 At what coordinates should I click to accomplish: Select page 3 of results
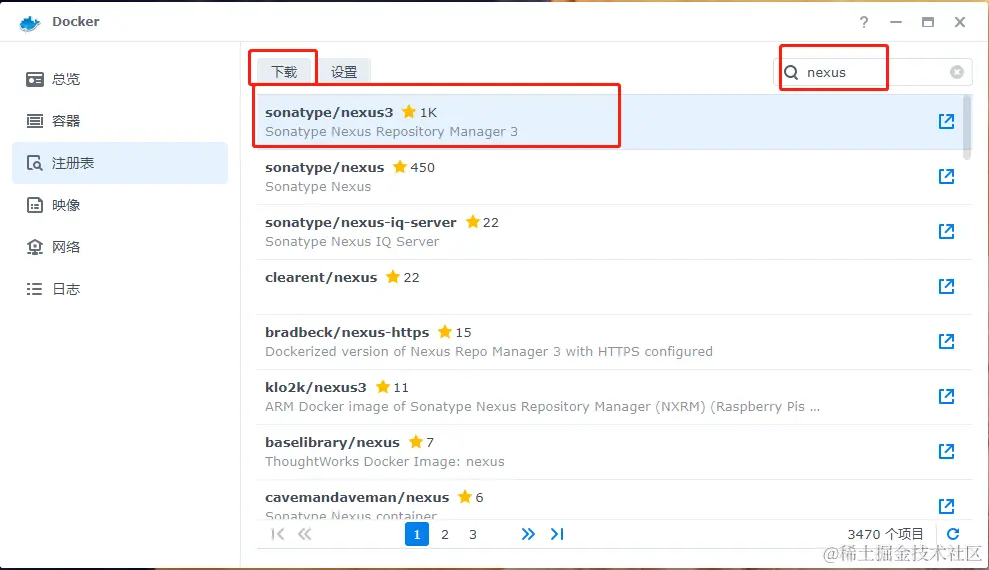coord(472,534)
